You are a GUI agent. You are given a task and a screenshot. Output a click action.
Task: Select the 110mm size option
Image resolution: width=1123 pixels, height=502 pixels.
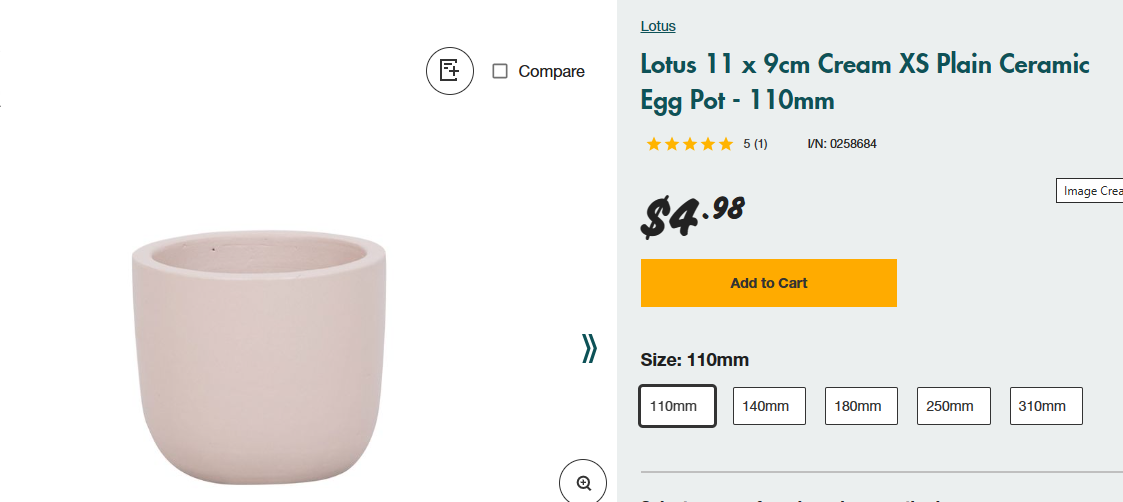(677, 406)
